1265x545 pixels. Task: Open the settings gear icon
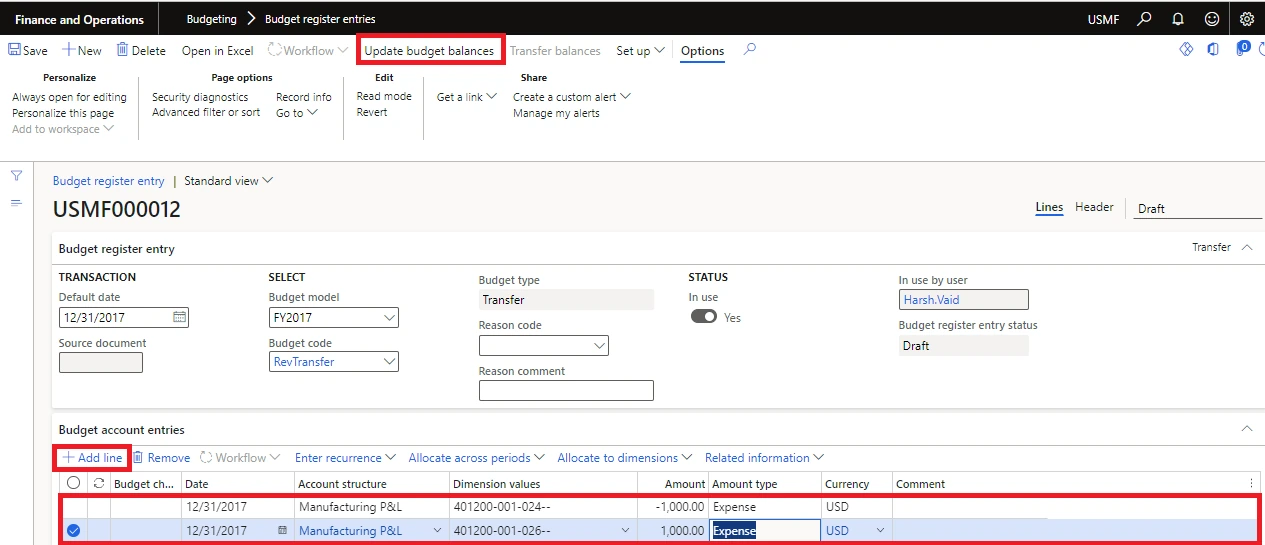[1247, 19]
